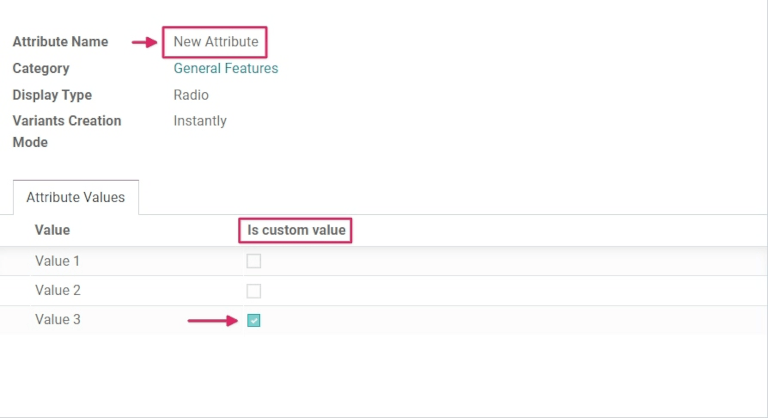The width and height of the screenshot is (768, 418).
Task: Select the Value 3 row
Action: click(x=58, y=320)
